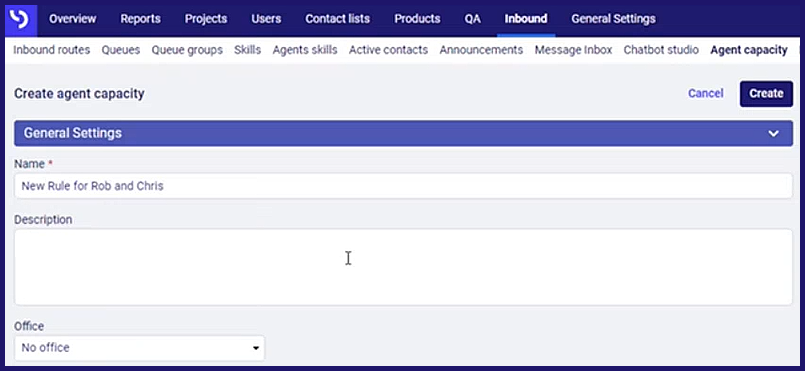The height and width of the screenshot is (371, 805).
Task: Open the Office dropdown showing No office
Action: click(140, 348)
